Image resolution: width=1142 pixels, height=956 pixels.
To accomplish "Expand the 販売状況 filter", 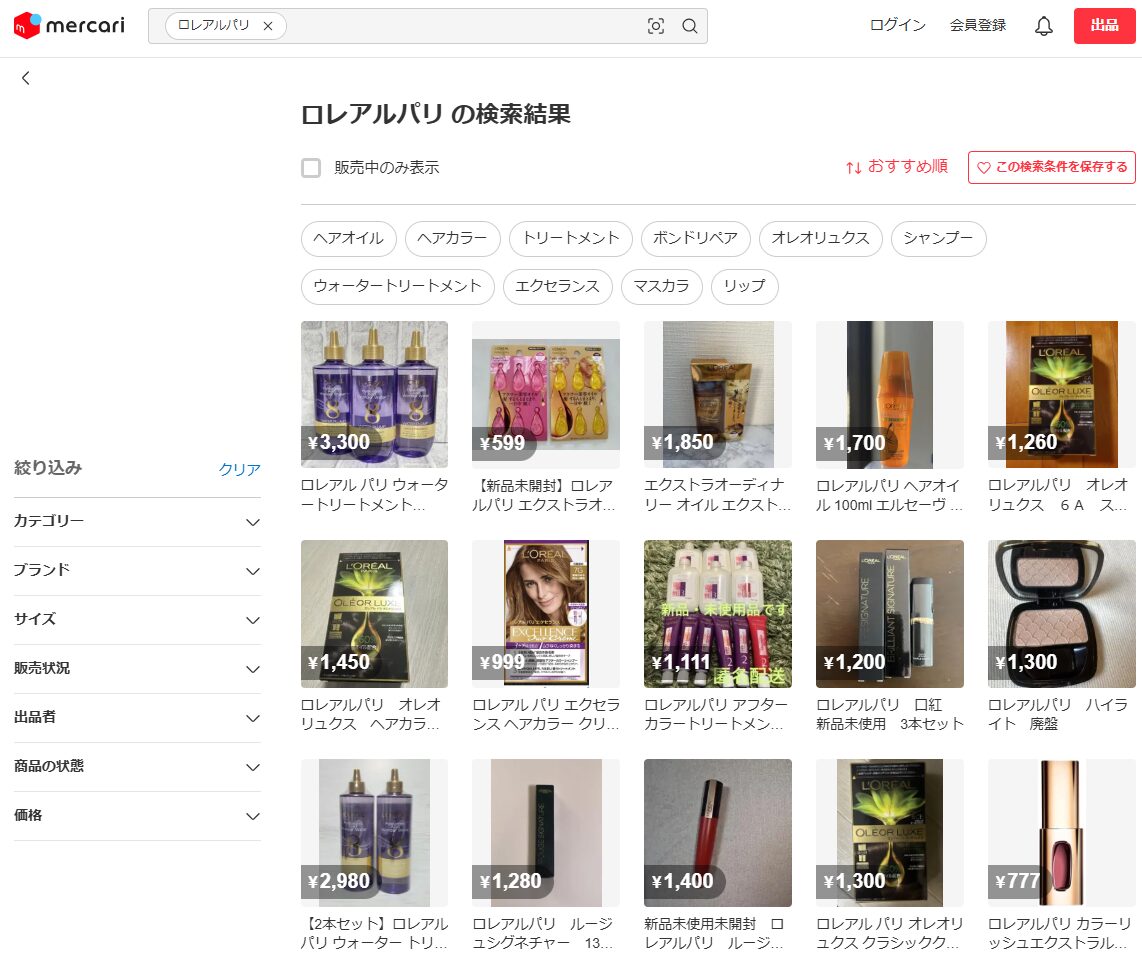I will click(x=137, y=668).
